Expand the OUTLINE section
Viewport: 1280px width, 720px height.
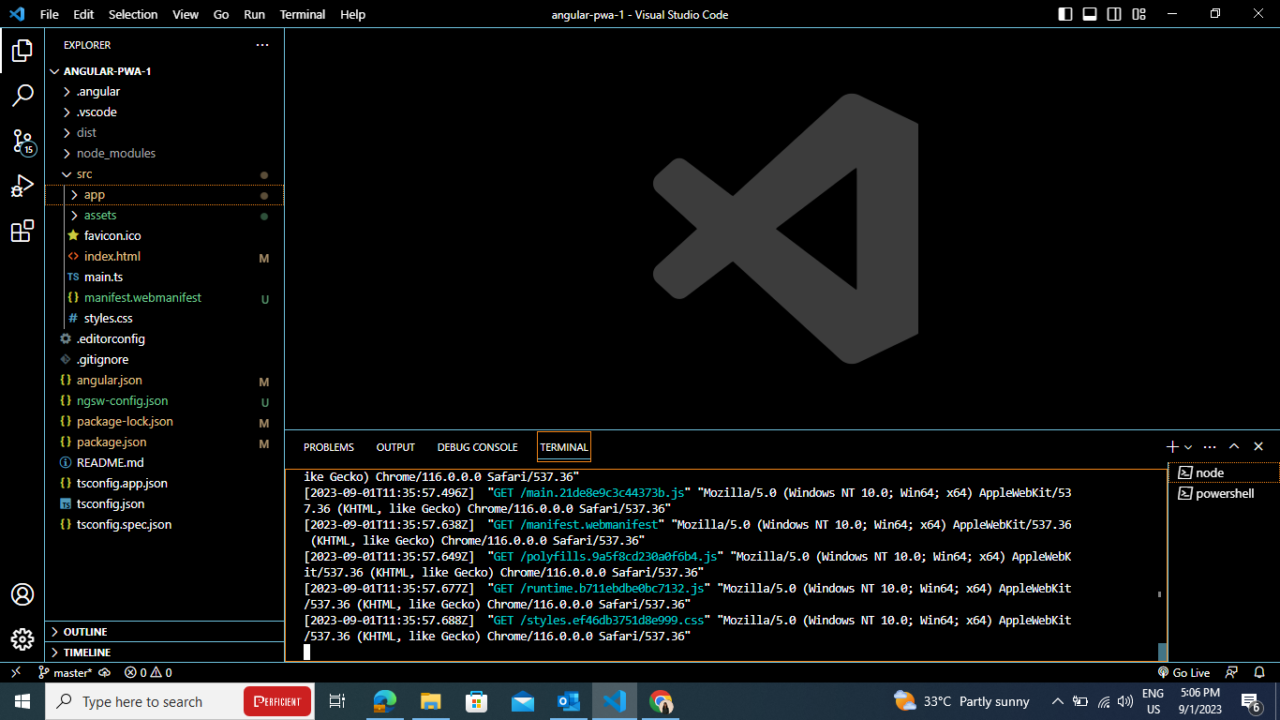coord(85,632)
